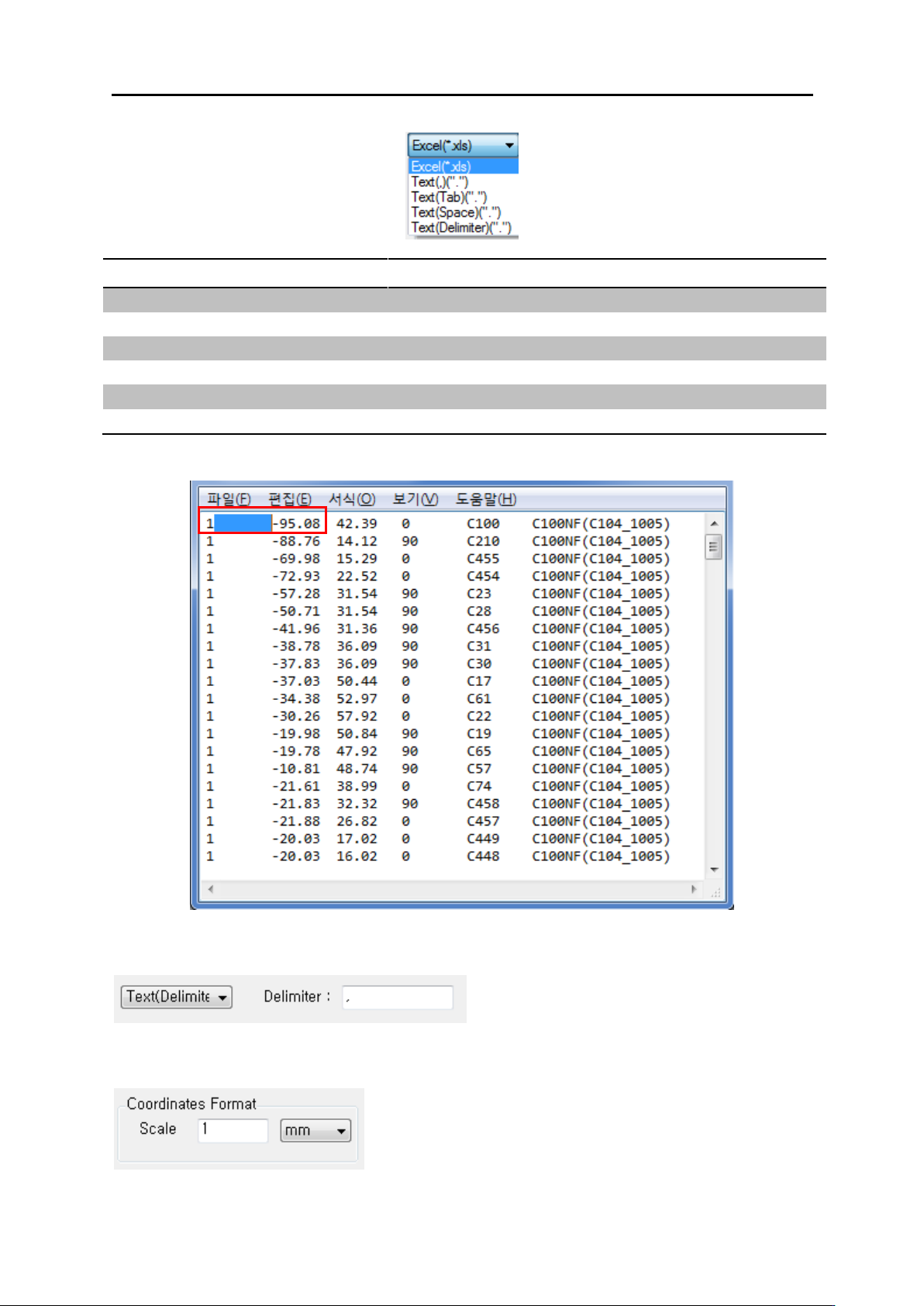Click the value 32.32

tap(357, 804)
